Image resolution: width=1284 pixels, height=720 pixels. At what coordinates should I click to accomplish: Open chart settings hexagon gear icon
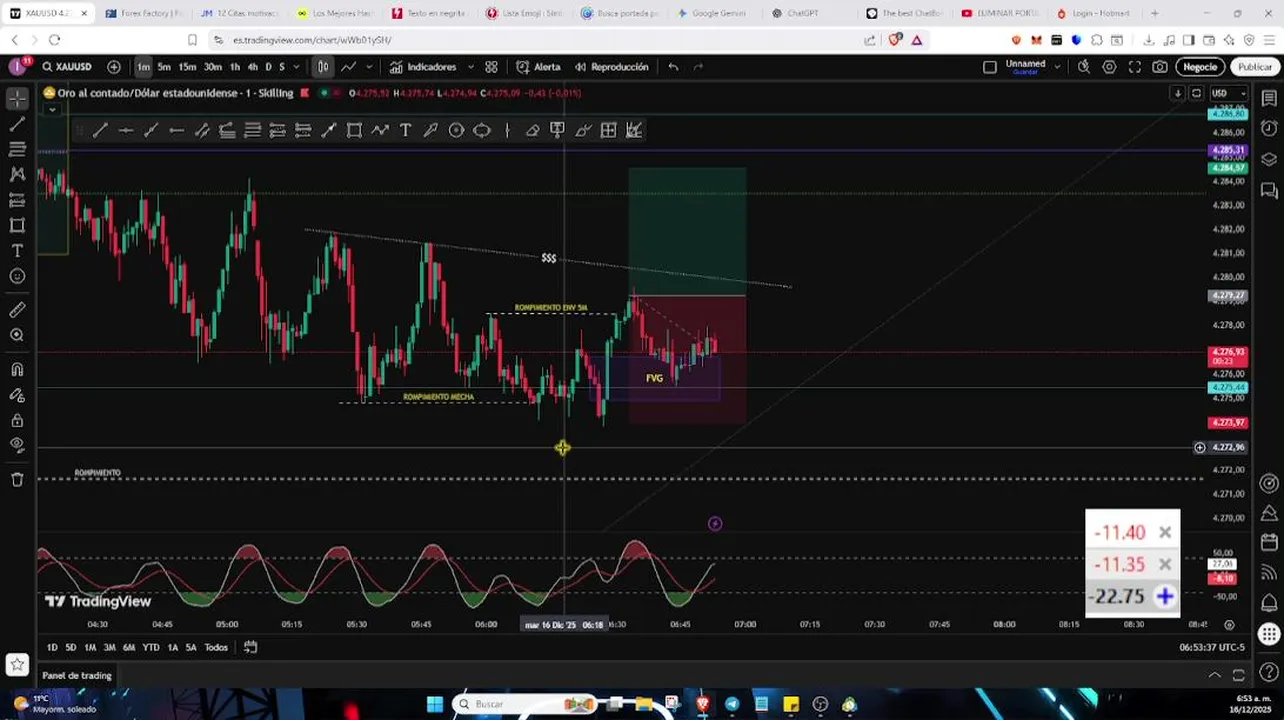1109,67
